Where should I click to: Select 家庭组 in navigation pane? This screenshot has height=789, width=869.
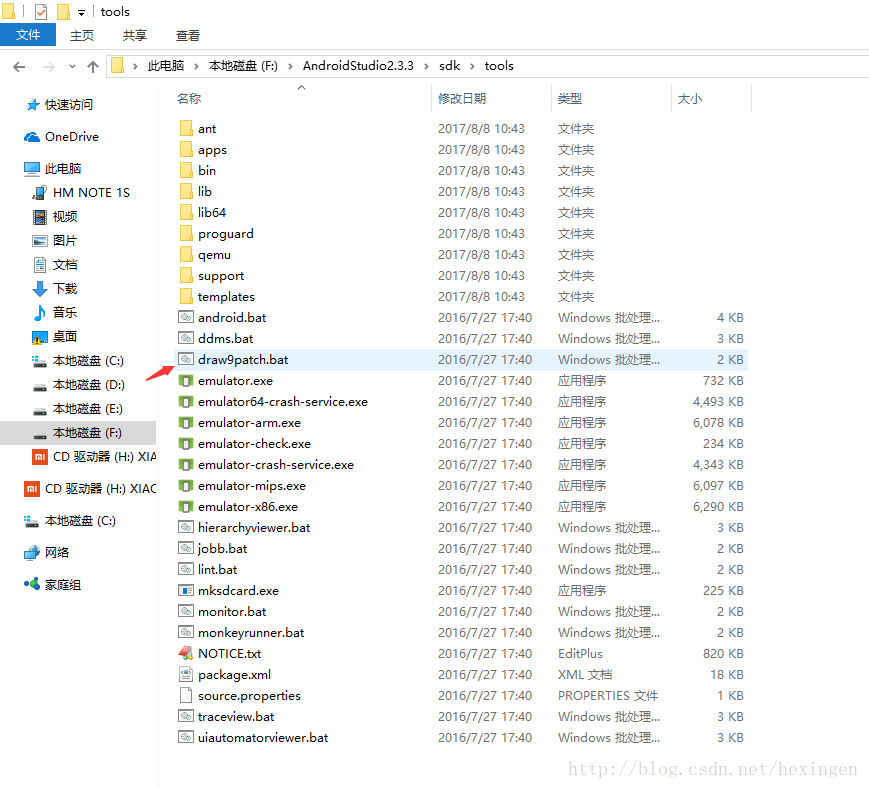pyautogui.click(x=63, y=585)
